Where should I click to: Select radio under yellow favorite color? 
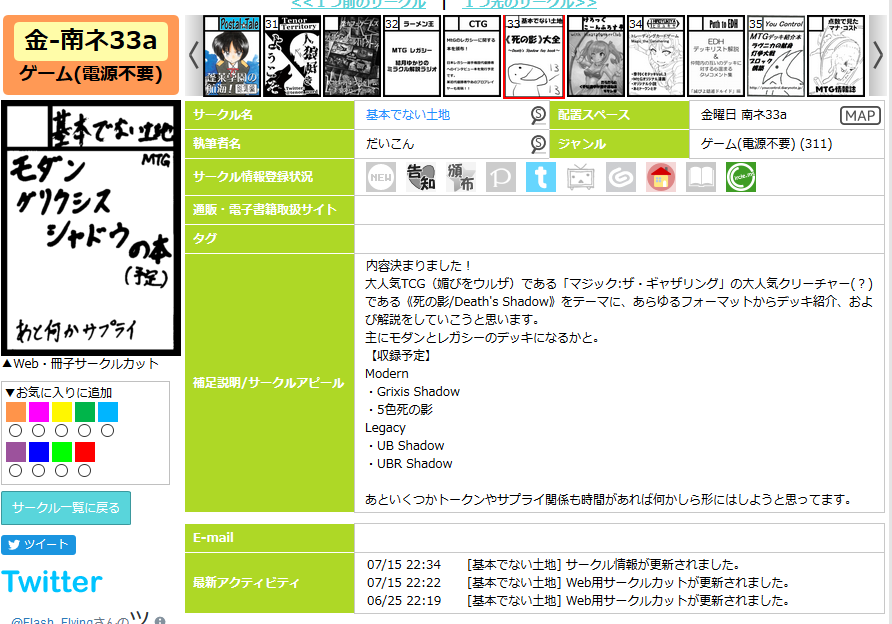tap(61, 431)
